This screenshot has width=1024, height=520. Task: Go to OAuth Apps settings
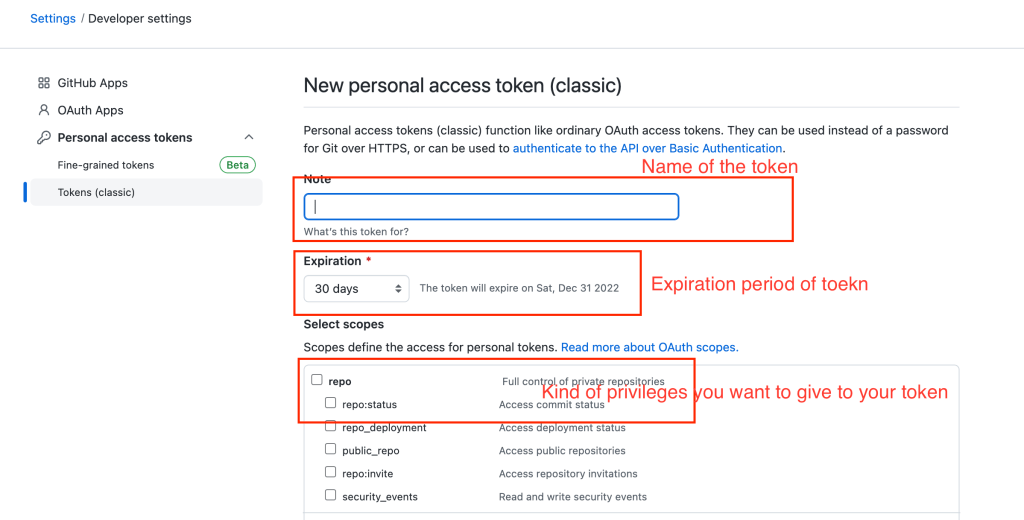[91, 110]
